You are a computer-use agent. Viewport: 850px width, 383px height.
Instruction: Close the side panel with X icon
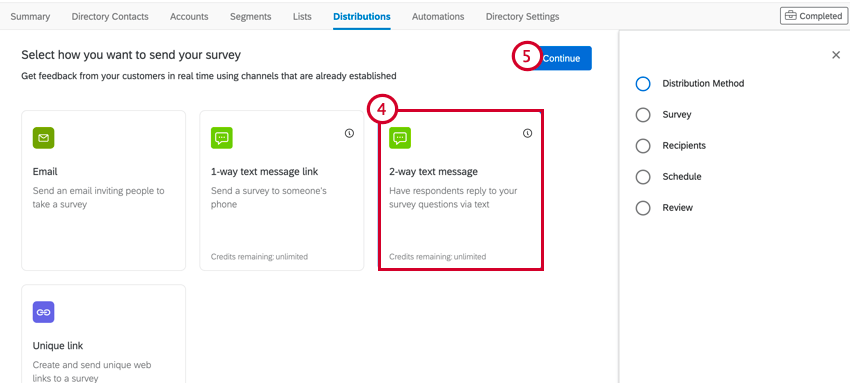pos(836,55)
